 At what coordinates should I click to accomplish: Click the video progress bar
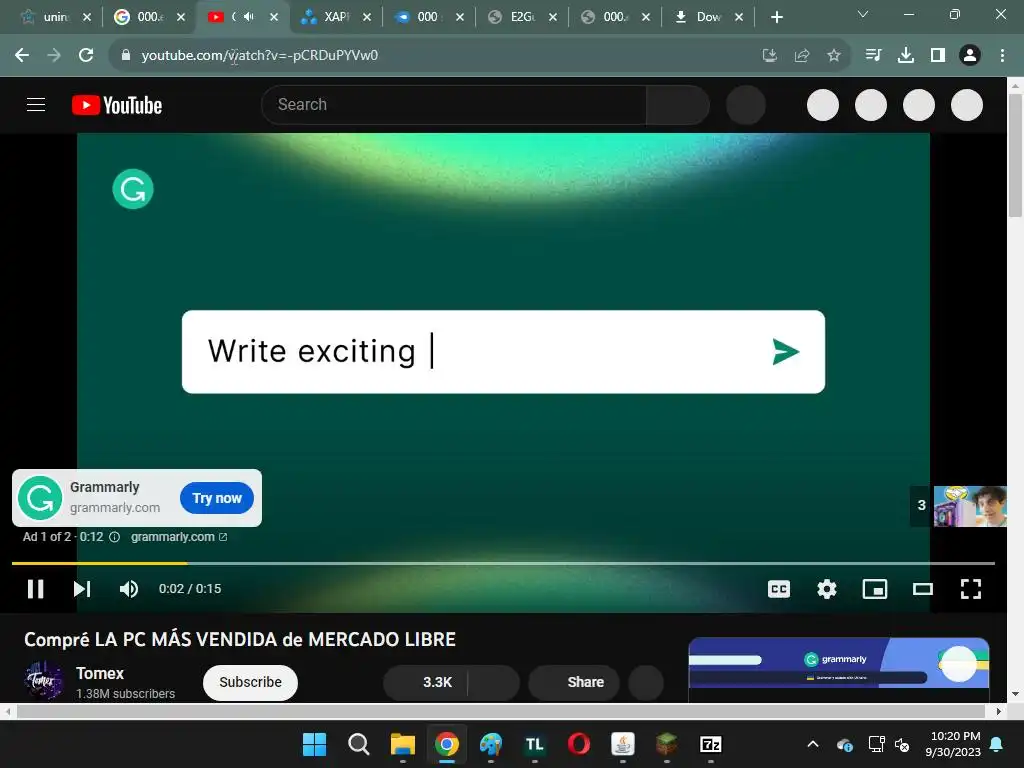[x=503, y=563]
